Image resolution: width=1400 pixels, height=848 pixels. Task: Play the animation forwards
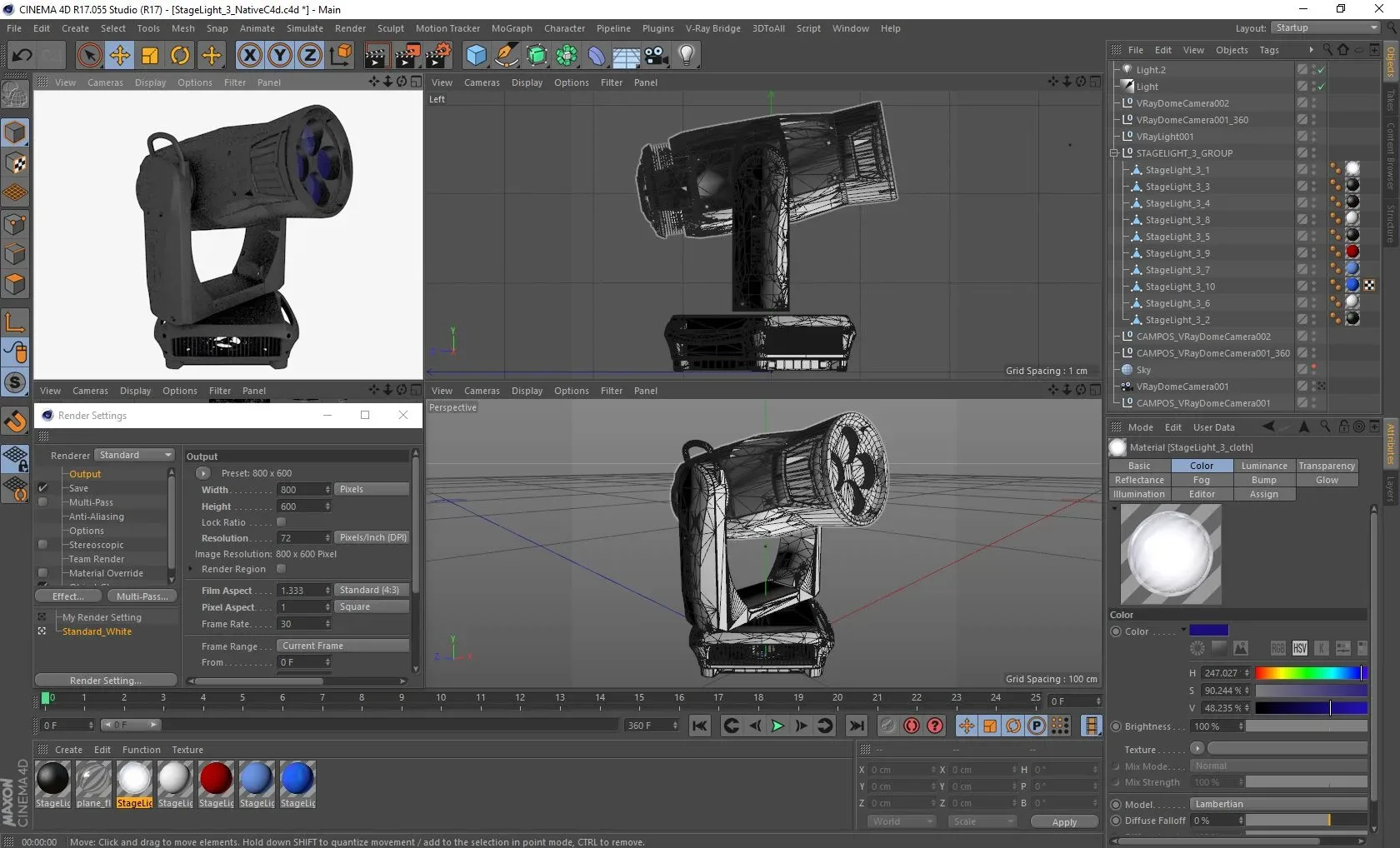click(x=777, y=726)
